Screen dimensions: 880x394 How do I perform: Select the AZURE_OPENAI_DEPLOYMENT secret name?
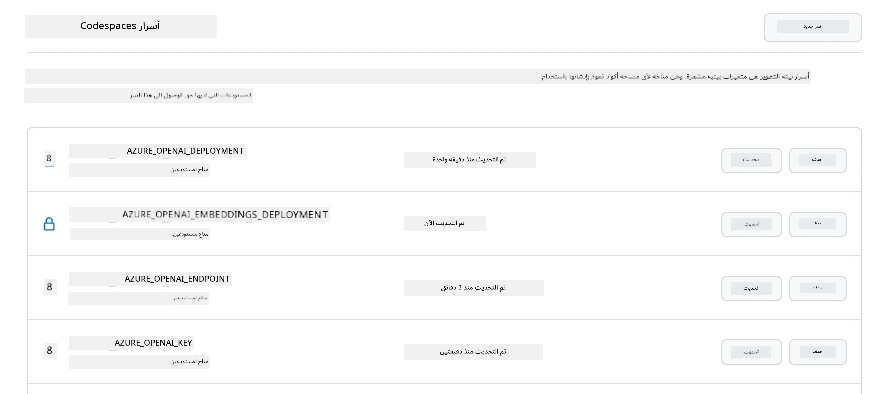click(x=185, y=151)
